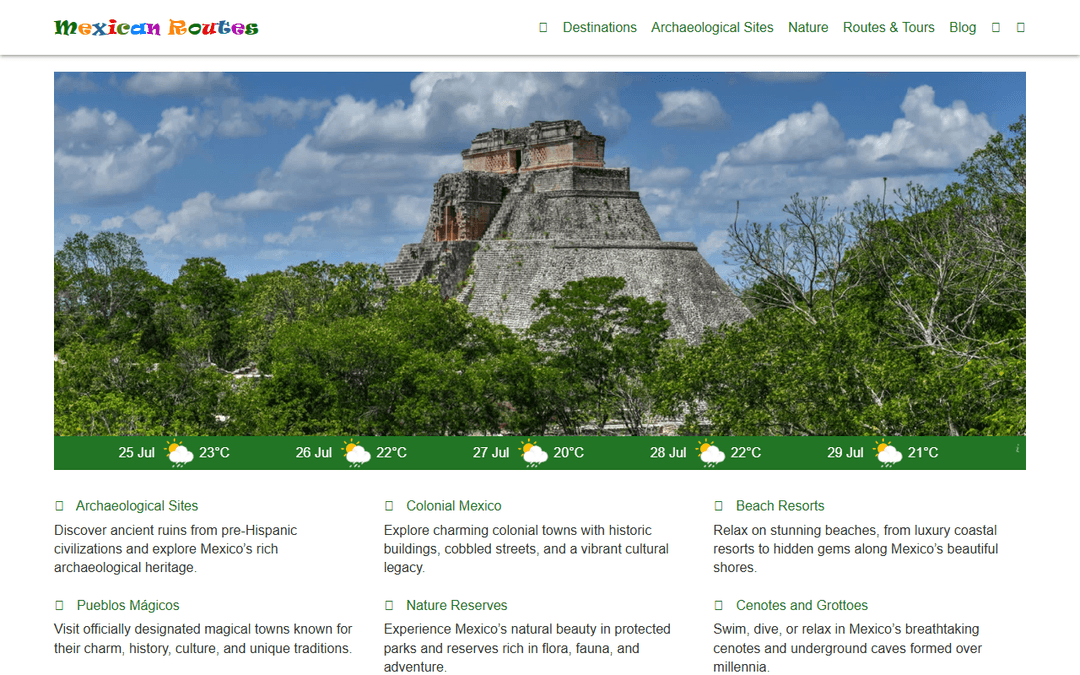The height and width of the screenshot is (675, 1080).
Task: Click the 26 Jul forecast date
Action: pos(313,453)
